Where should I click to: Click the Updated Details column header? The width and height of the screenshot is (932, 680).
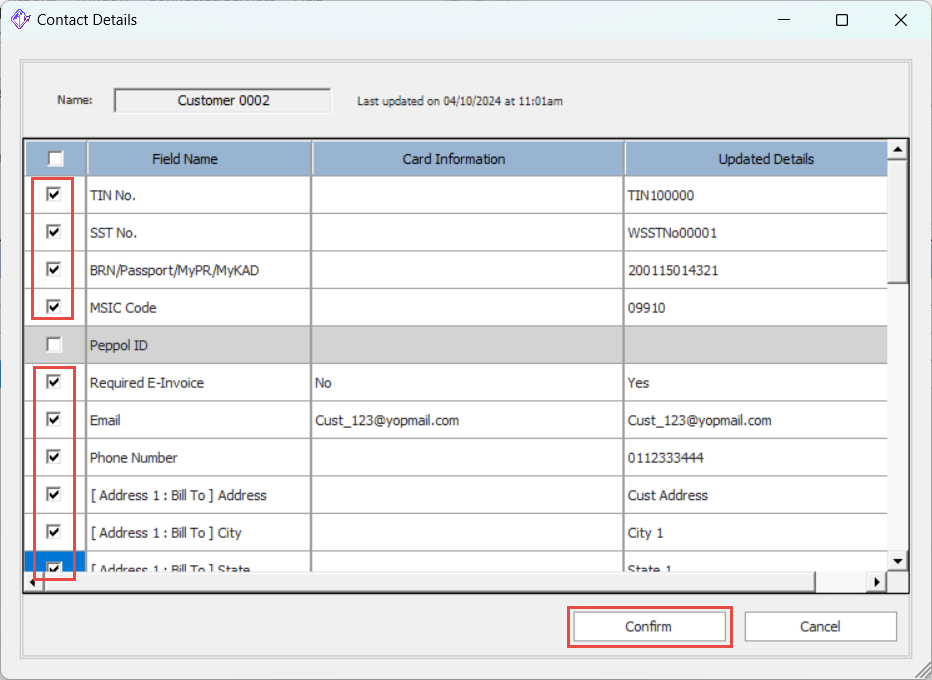[x=765, y=159]
